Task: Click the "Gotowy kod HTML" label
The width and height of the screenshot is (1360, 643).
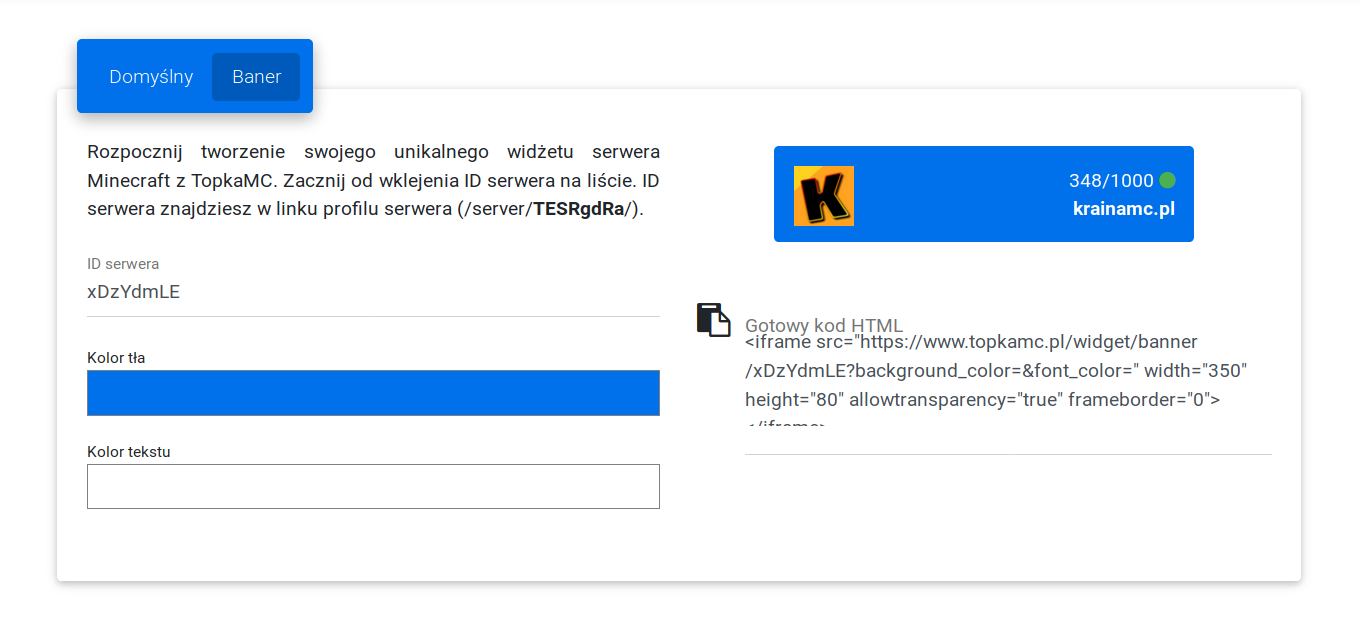Action: (824, 326)
